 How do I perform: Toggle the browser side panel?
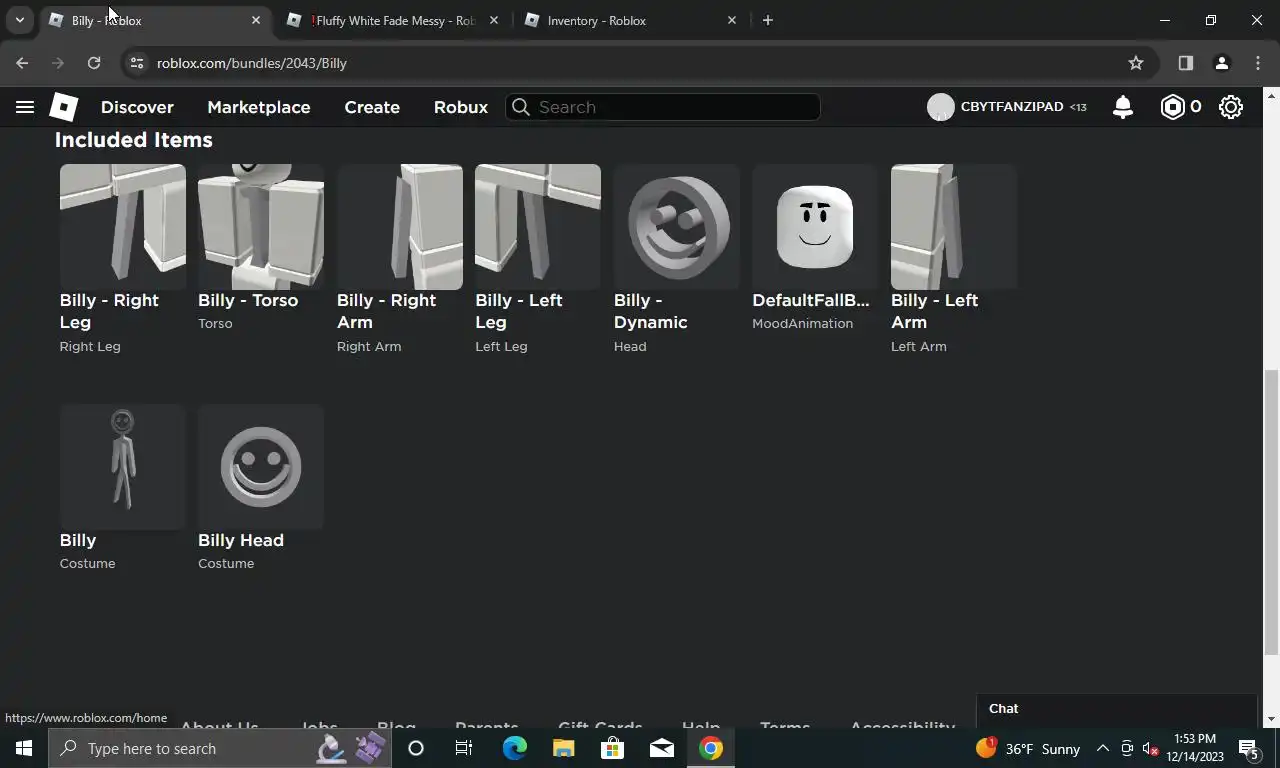1186,63
